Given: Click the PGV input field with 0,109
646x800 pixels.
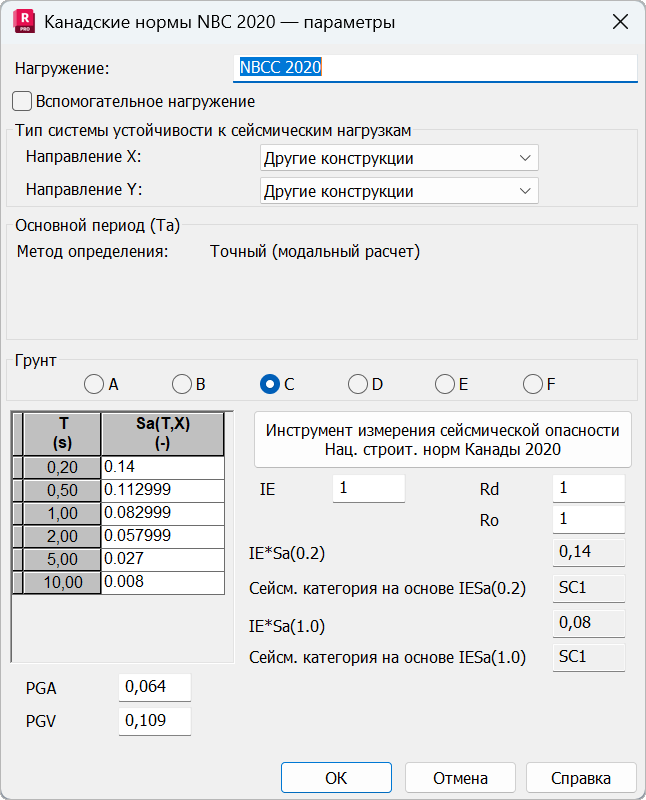Looking at the screenshot, I should point(155,721).
